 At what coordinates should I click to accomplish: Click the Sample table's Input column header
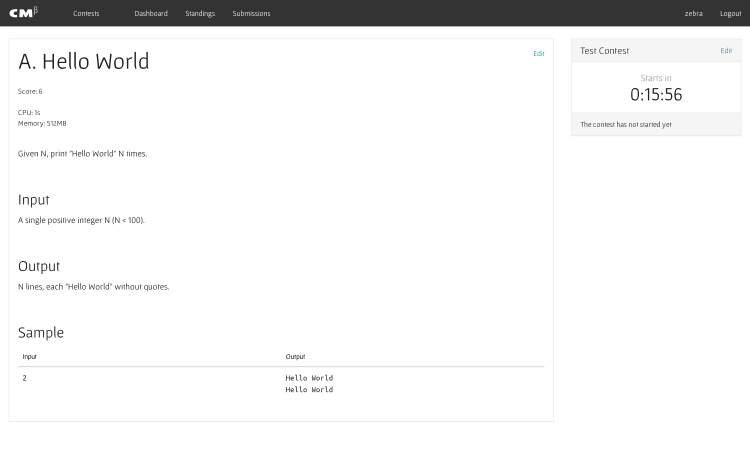[30, 357]
